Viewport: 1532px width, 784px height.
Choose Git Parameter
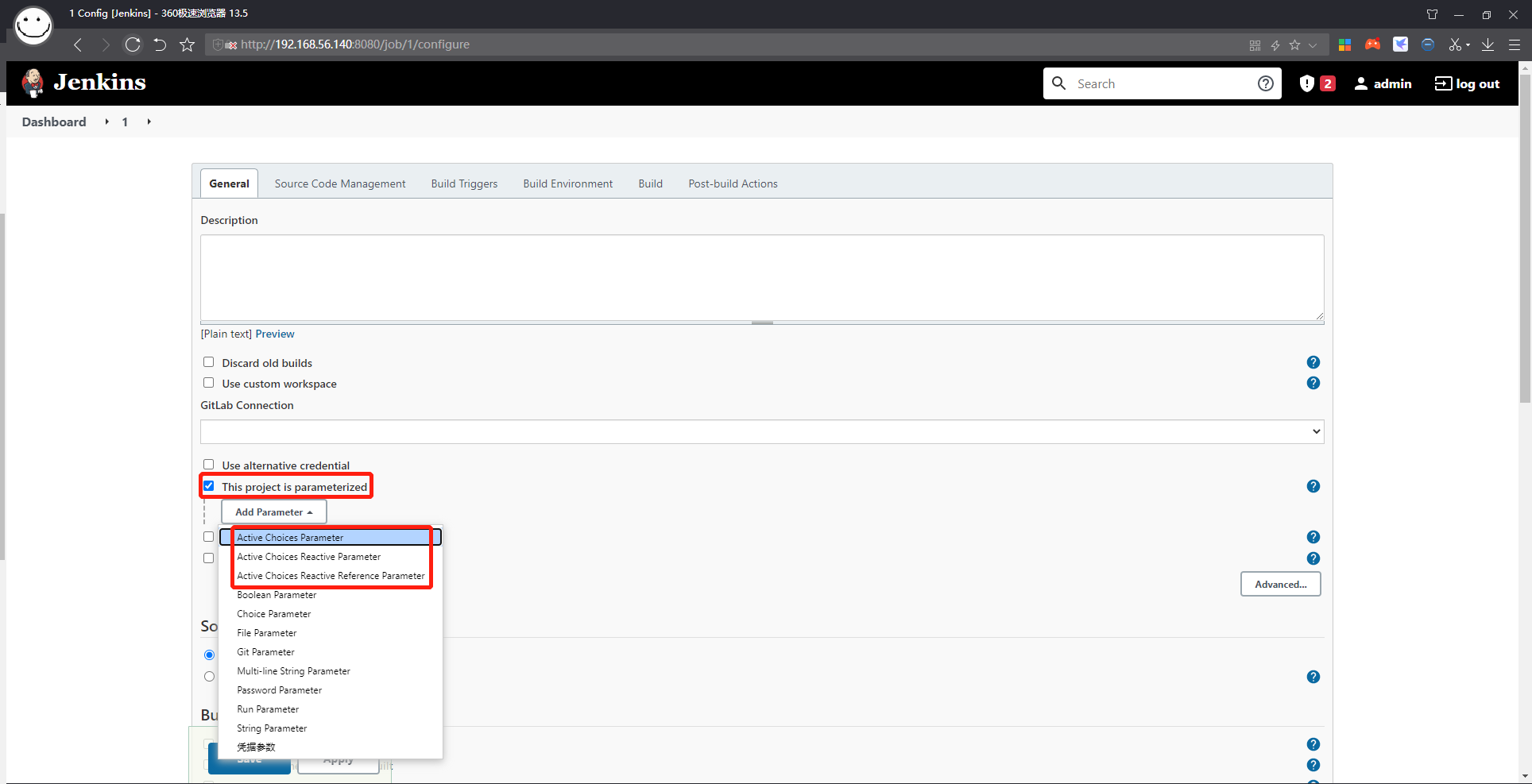click(x=331, y=652)
